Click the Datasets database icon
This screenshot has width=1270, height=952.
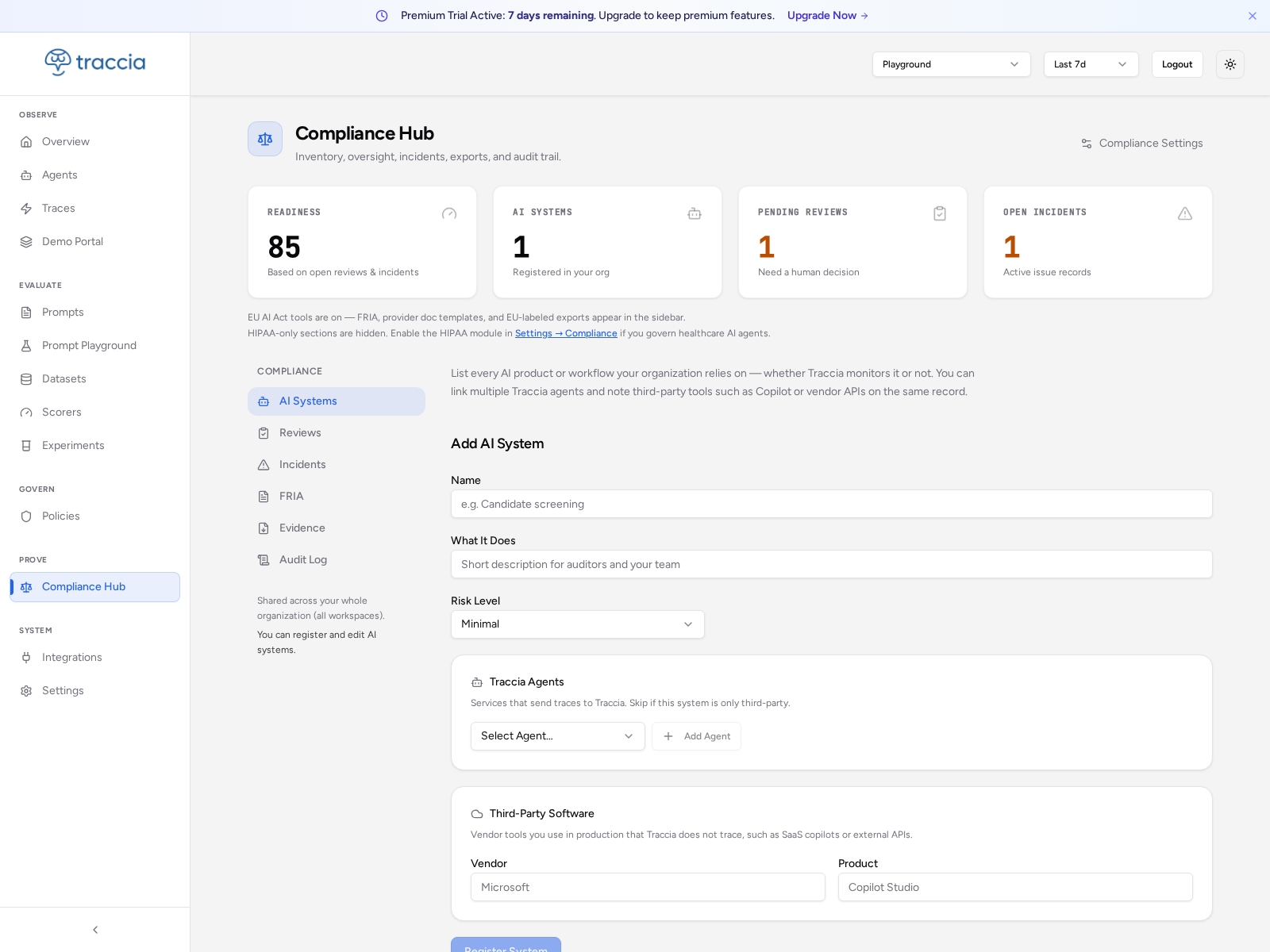[x=26, y=379]
